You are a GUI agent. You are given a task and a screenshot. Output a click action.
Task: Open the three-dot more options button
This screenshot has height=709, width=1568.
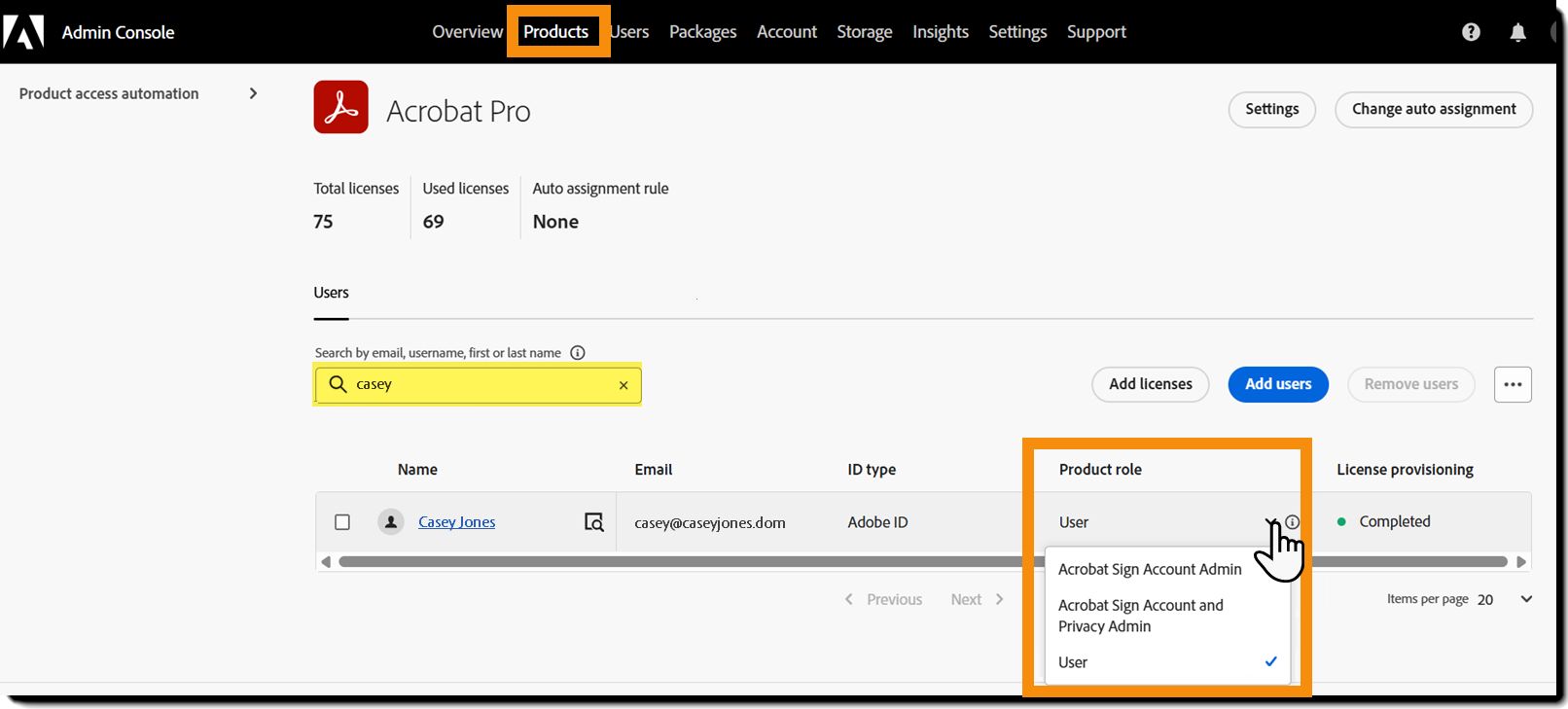[1513, 384]
